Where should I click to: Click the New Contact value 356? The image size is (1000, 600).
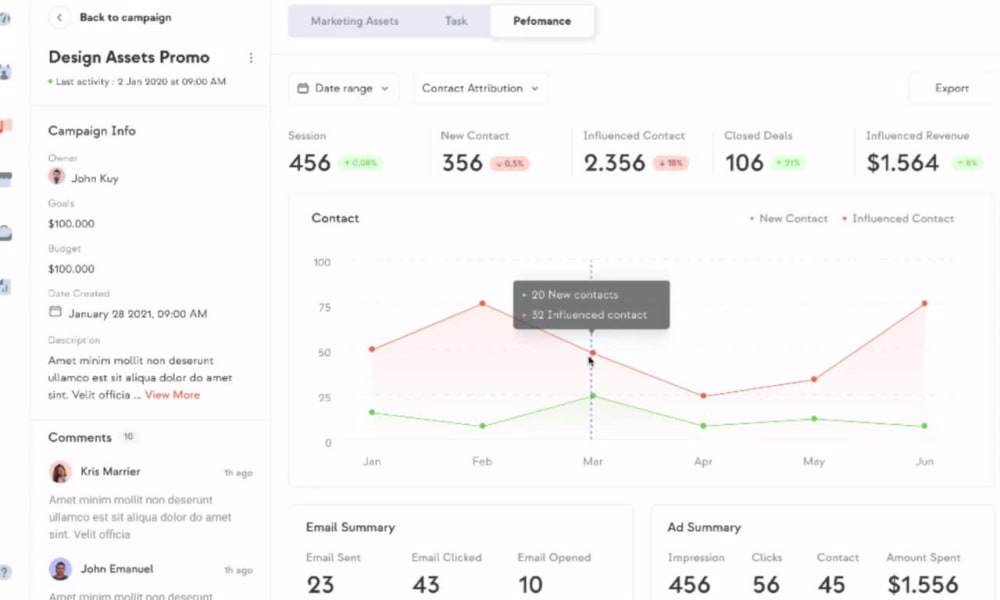(x=462, y=163)
